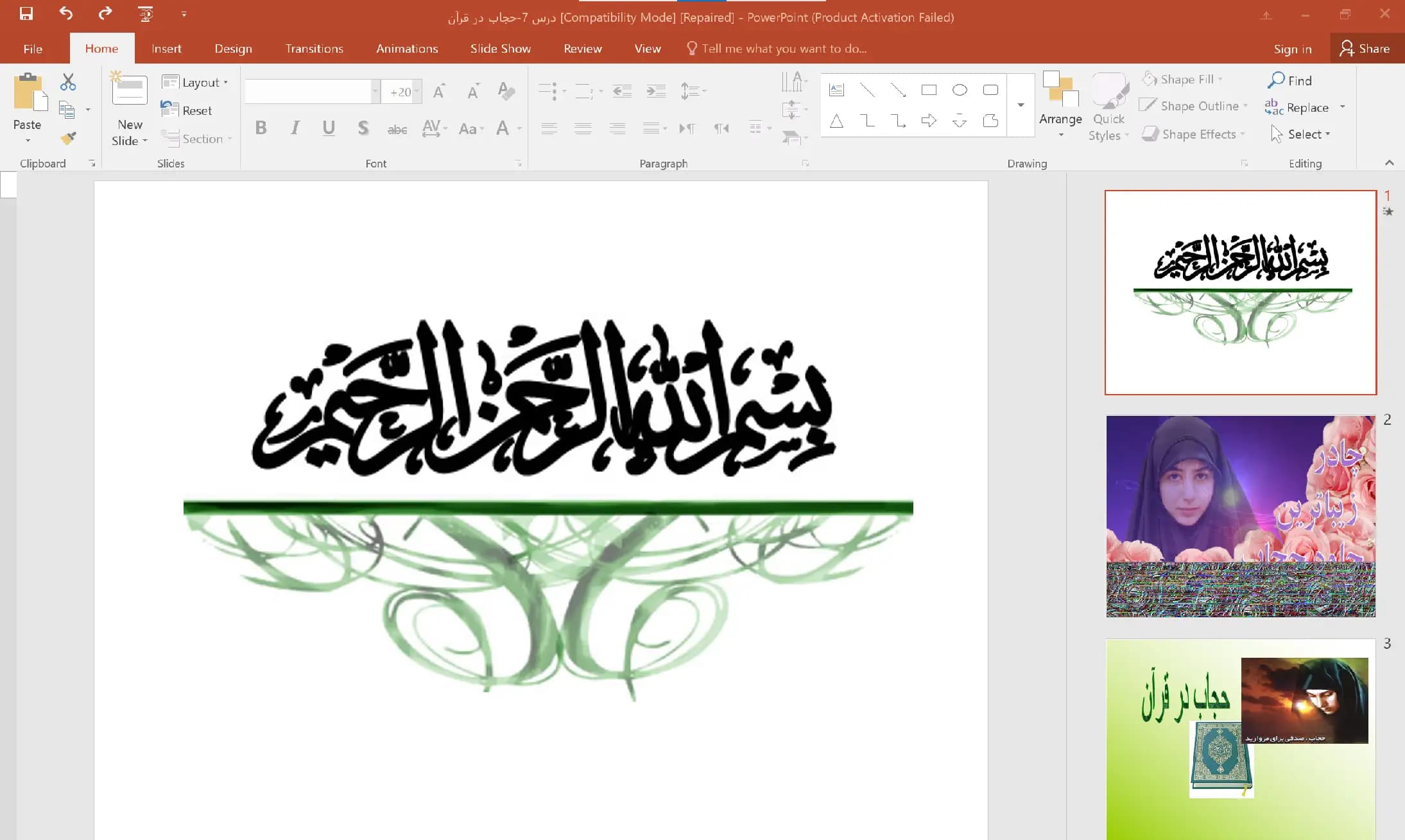Viewport: 1405px width, 840px height.
Task: Expand the shapes gallery More arrow
Action: pos(1021,105)
